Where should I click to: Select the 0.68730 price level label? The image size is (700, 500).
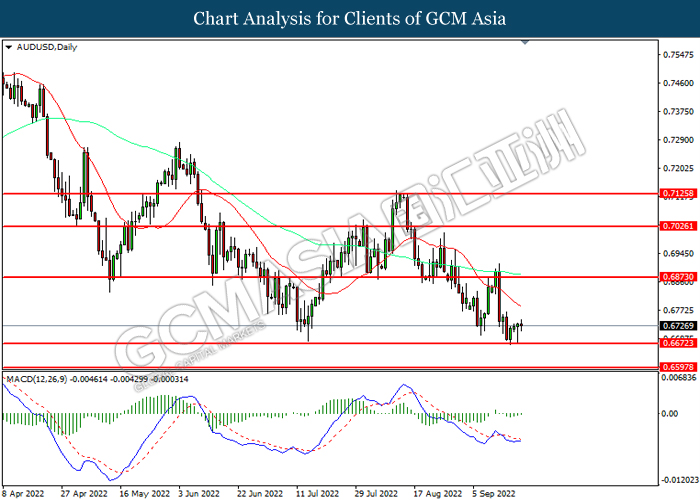coord(678,277)
